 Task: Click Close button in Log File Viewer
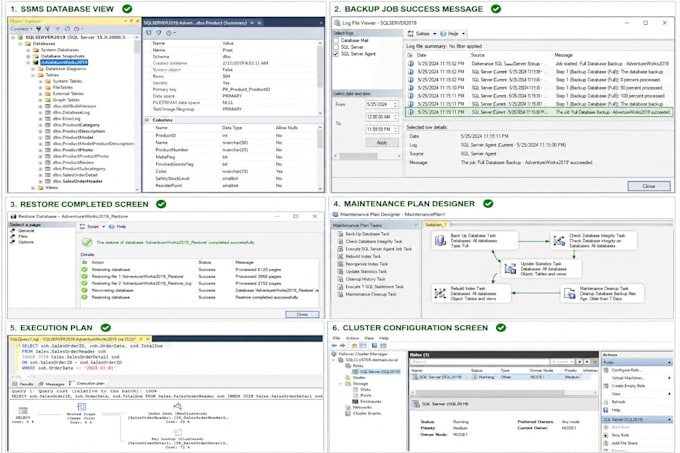pos(648,186)
